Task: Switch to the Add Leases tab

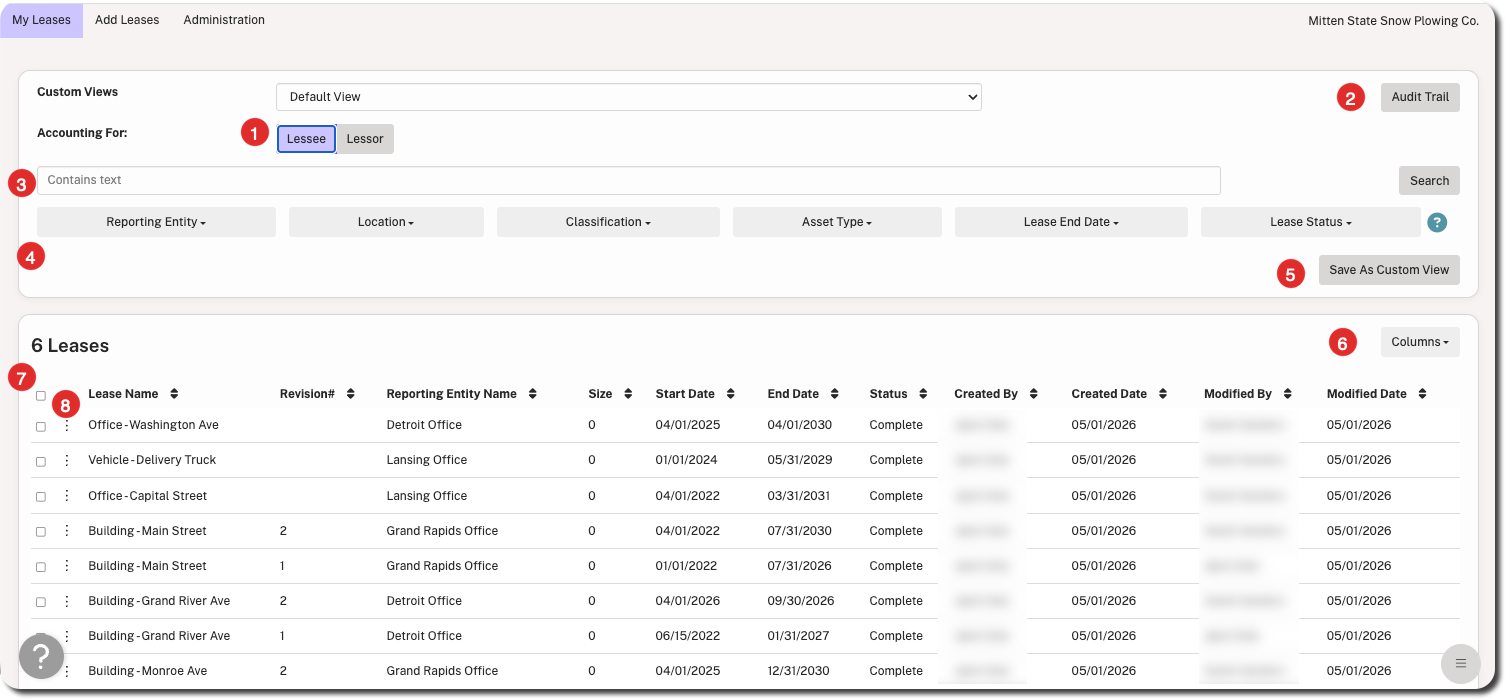Action: [127, 20]
